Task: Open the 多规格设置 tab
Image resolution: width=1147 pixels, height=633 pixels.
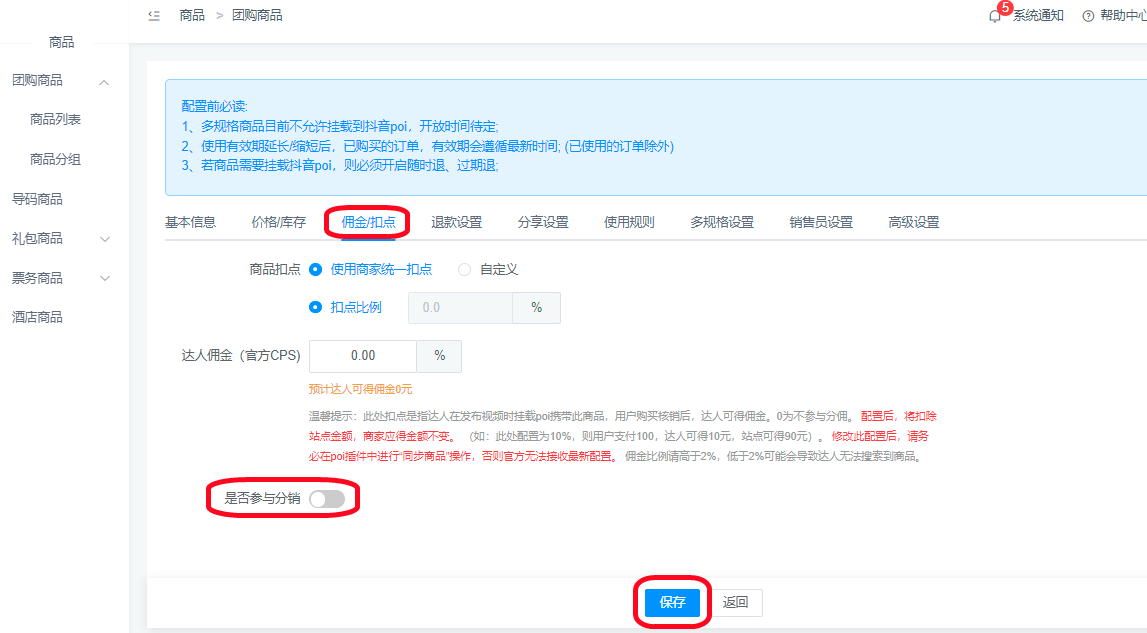Action: 721,222
